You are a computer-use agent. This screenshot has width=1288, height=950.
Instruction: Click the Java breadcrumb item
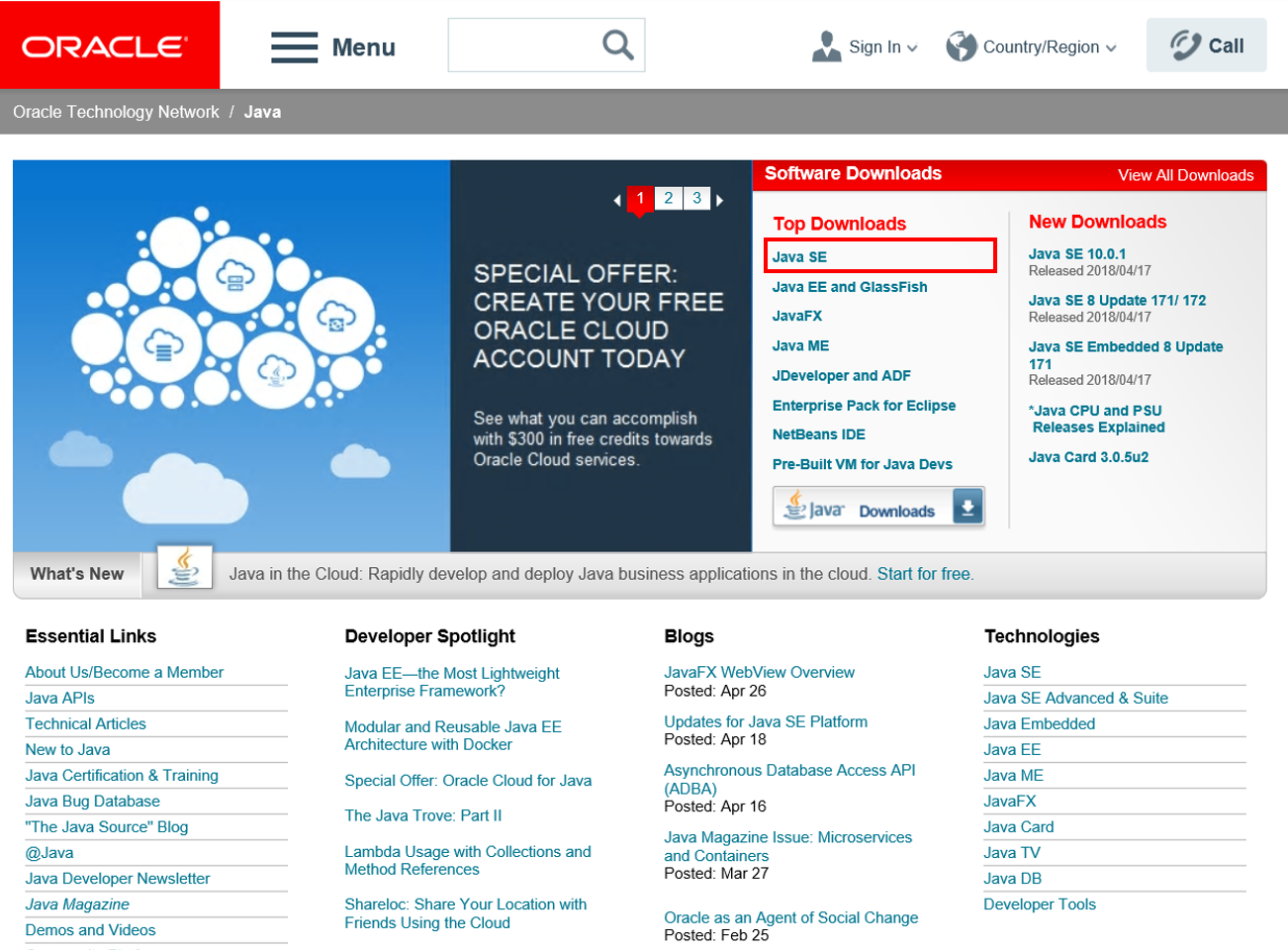point(262,112)
